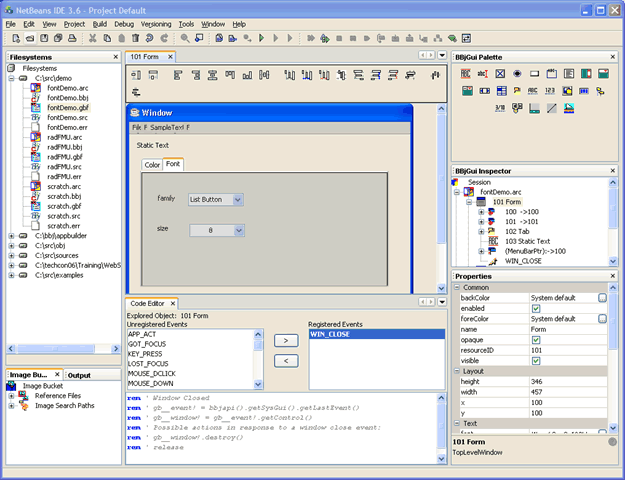Image resolution: width=625 pixels, height=480 pixels.
Task: Click the gray circle icon in Properties description
Action: coord(612,442)
